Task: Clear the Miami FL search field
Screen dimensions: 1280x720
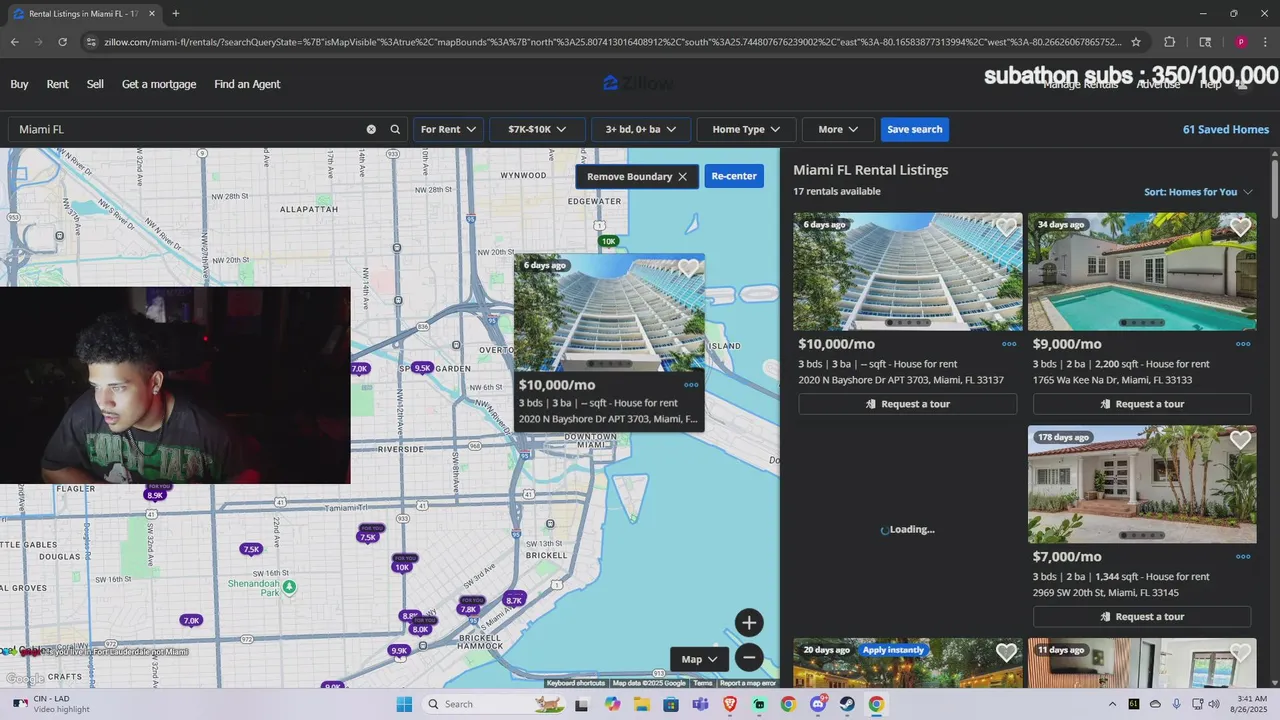Action: pos(371,129)
